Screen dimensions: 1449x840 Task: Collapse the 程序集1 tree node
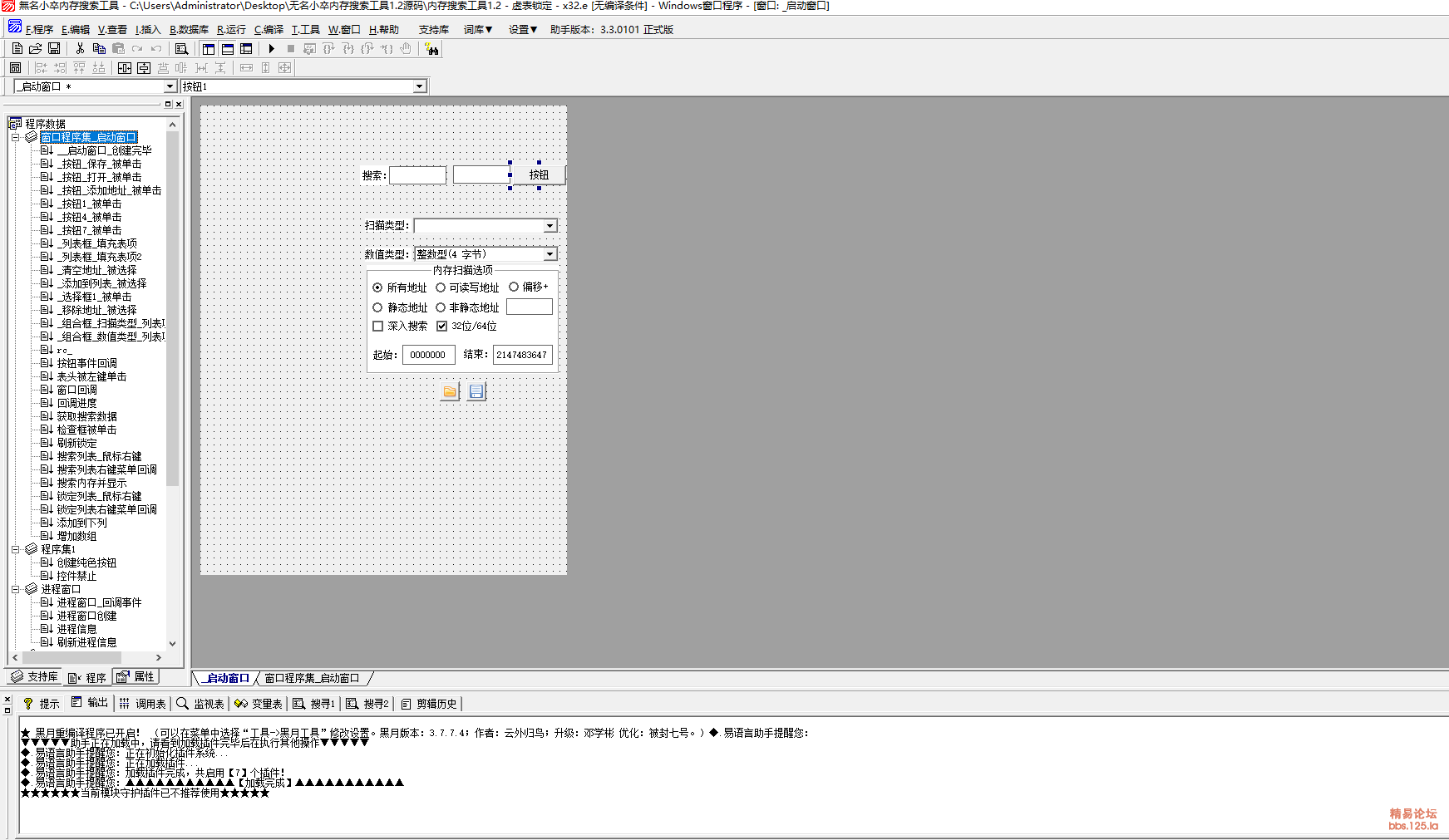click(16, 549)
